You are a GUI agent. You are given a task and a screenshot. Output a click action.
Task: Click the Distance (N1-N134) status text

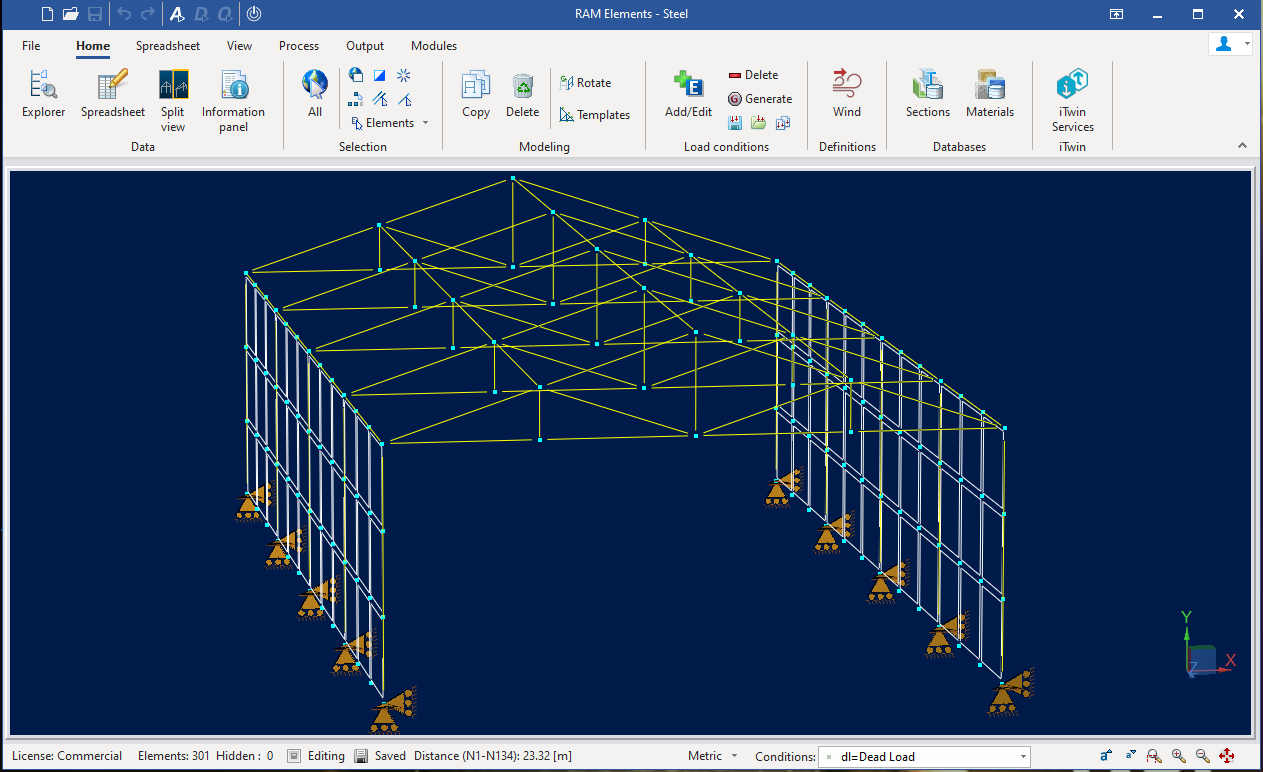point(493,756)
